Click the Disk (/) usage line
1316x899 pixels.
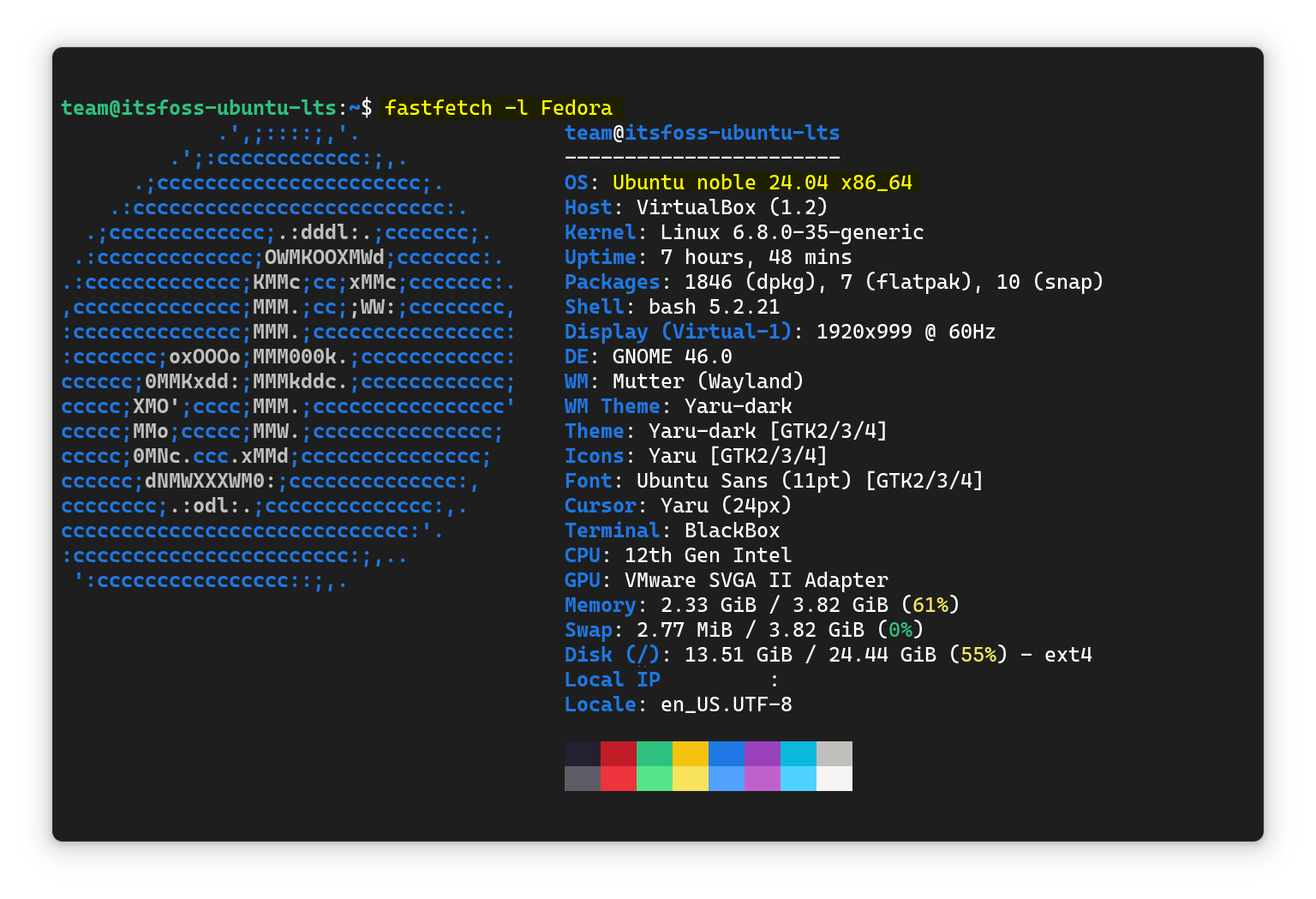pos(828,654)
